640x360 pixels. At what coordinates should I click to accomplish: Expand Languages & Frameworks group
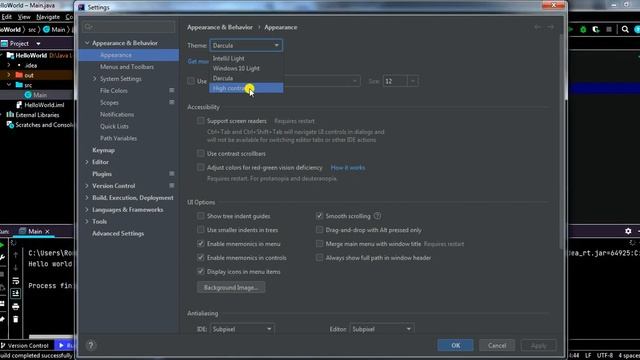click(87, 209)
